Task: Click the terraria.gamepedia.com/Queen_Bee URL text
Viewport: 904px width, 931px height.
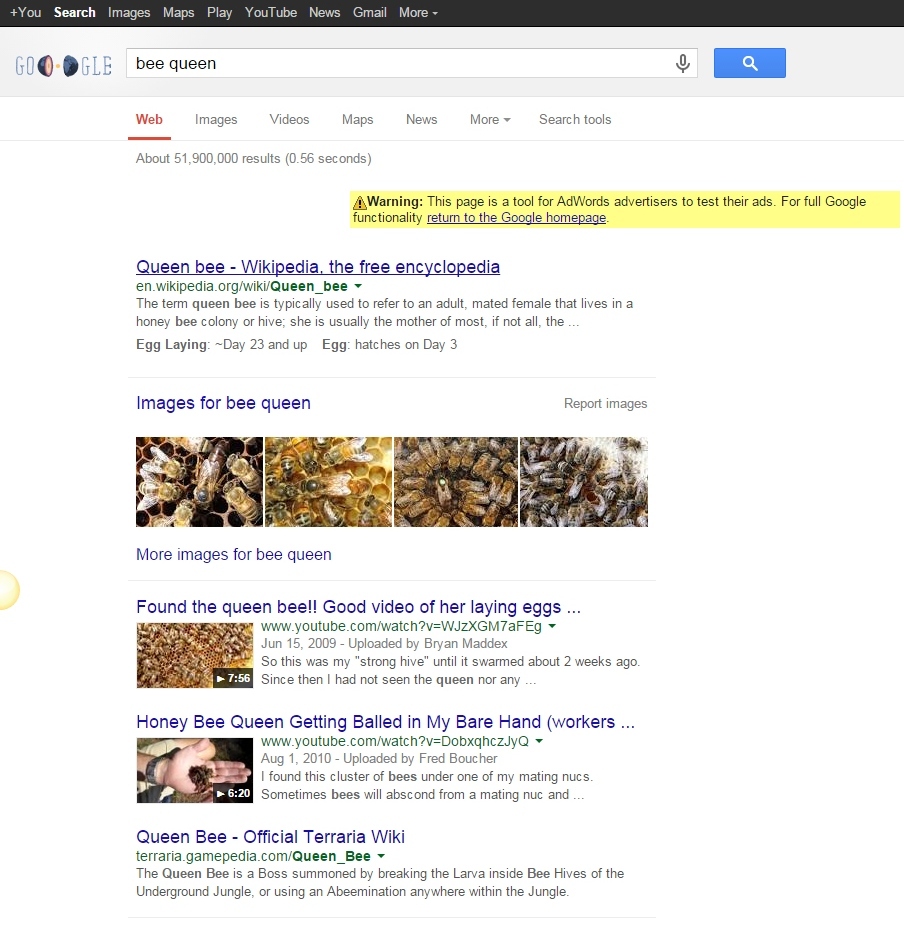Action: point(253,856)
